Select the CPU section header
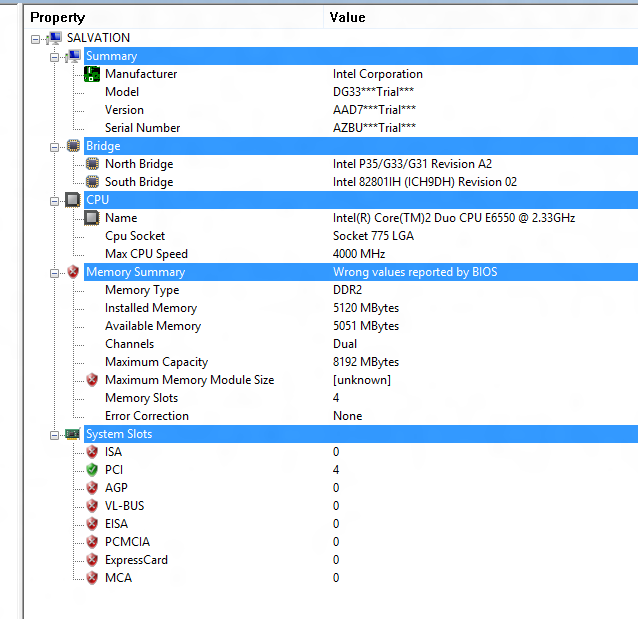Image resolution: width=638 pixels, height=619 pixels. pyautogui.click(x=361, y=200)
